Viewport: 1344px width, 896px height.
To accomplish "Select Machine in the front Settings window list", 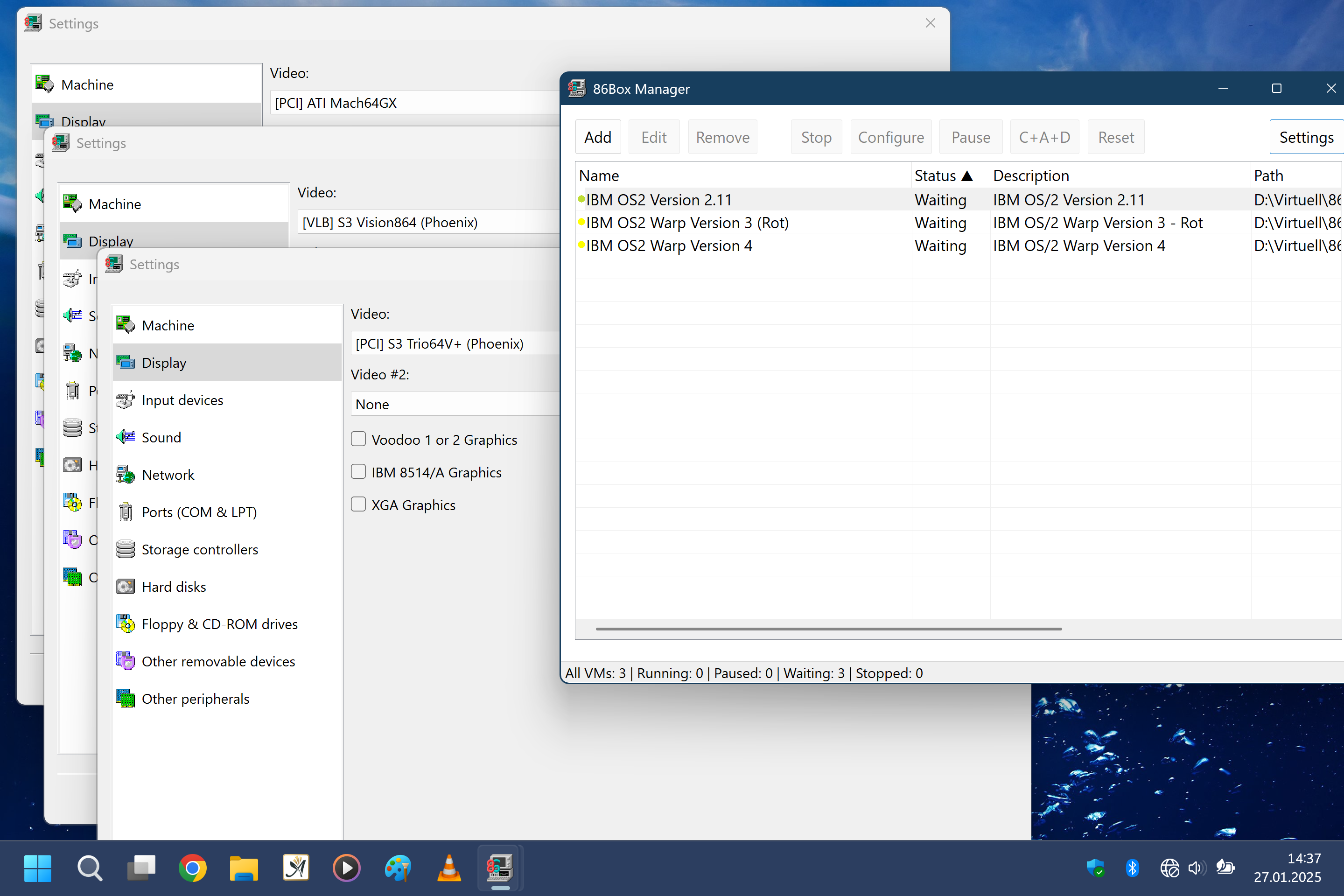I will pyautogui.click(x=227, y=325).
